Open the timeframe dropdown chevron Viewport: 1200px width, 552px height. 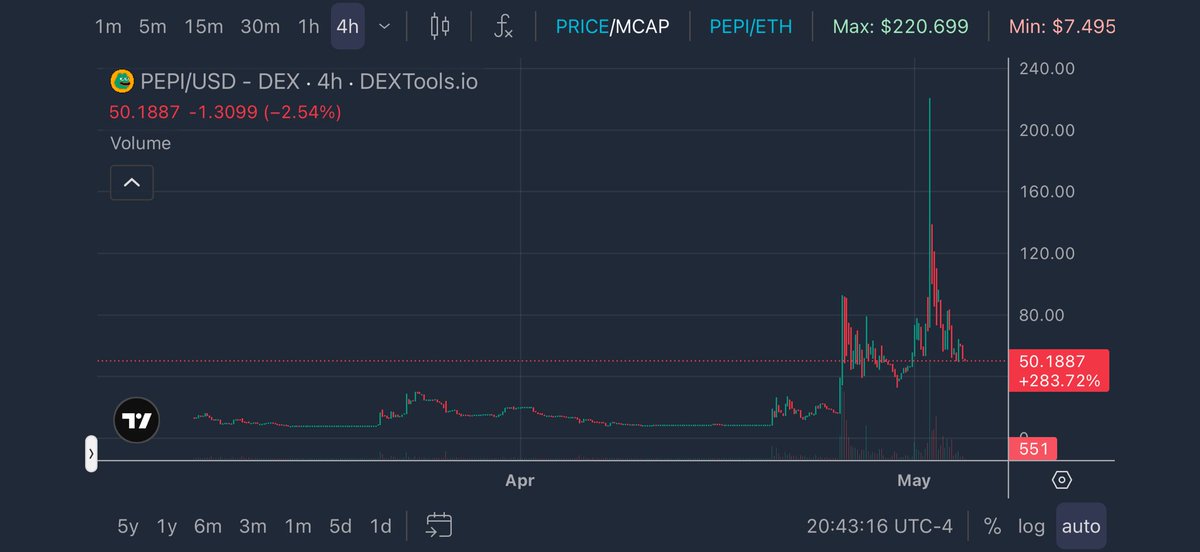click(x=385, y=26)
